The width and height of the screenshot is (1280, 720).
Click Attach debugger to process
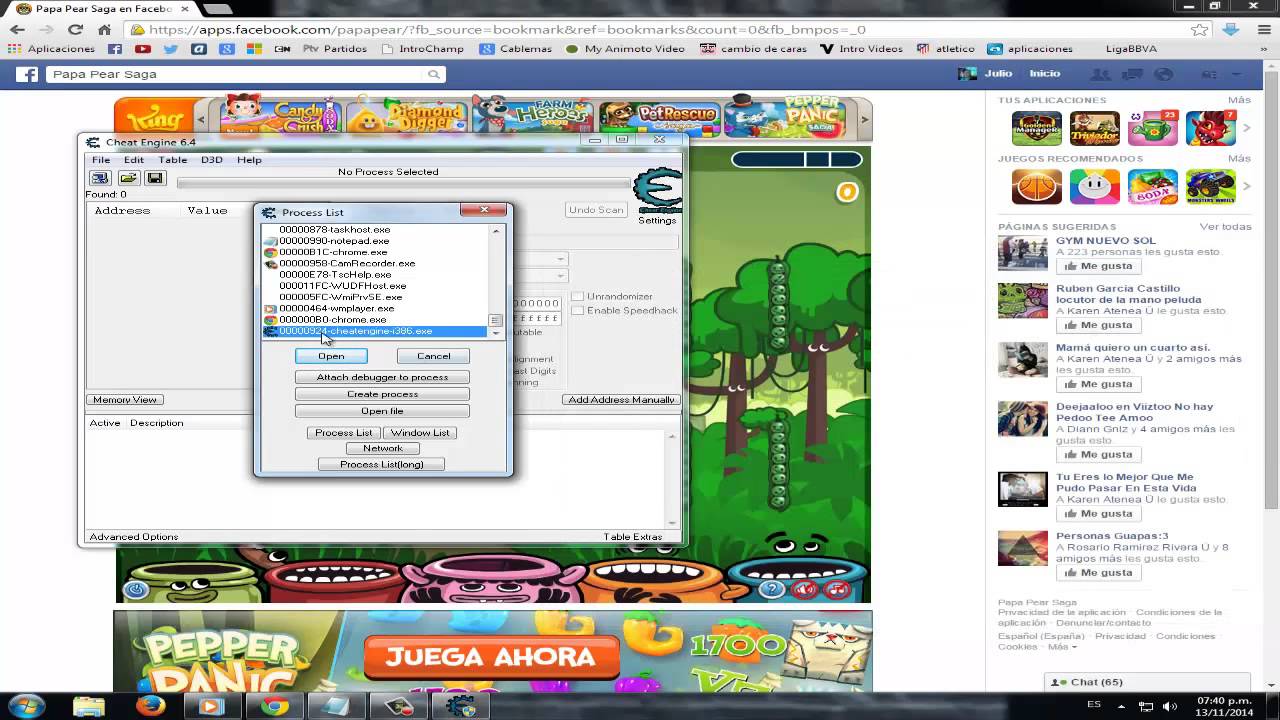pyautogui.click(x=382, y=377)
